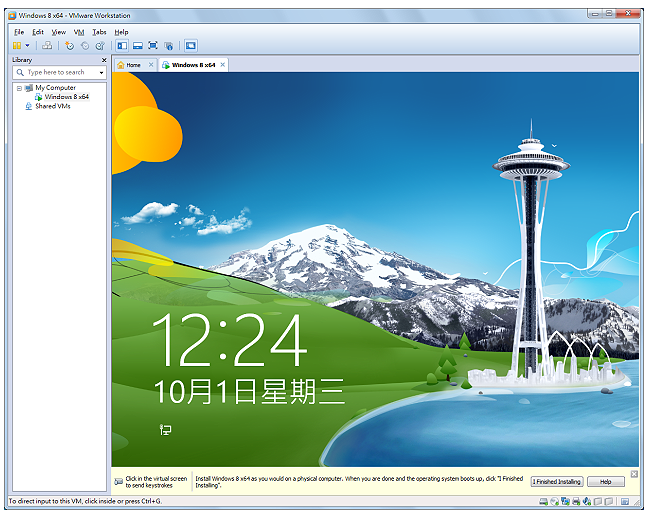This screenshot has height=515, width=648.
Task: Click the 12:24 lock screen clock
Action: pyautogui.click(x=229, y=340)
